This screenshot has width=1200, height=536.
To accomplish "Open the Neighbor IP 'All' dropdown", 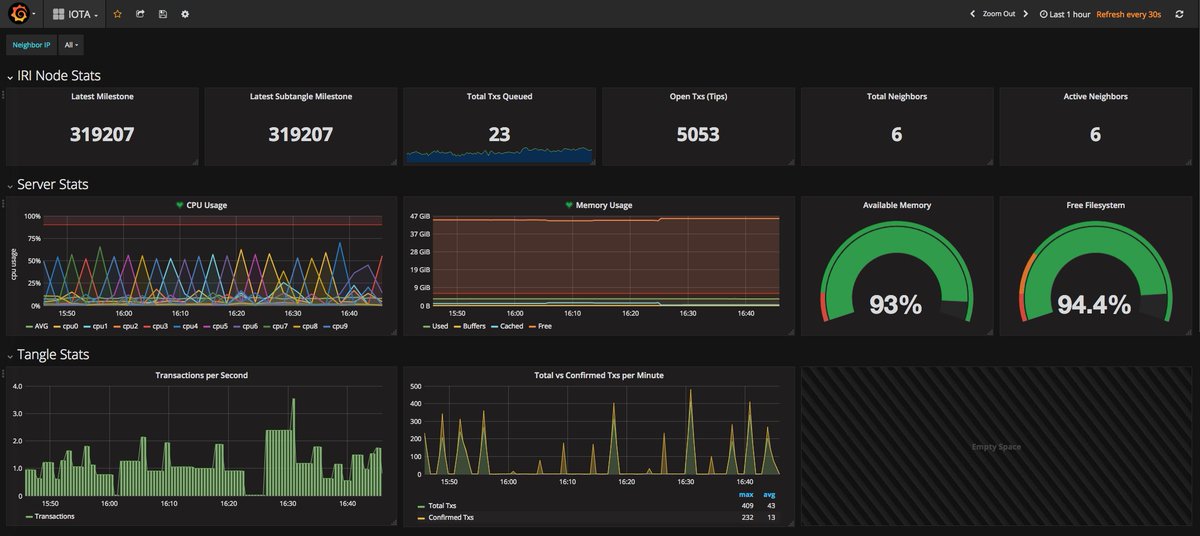I will click(71, 45).
